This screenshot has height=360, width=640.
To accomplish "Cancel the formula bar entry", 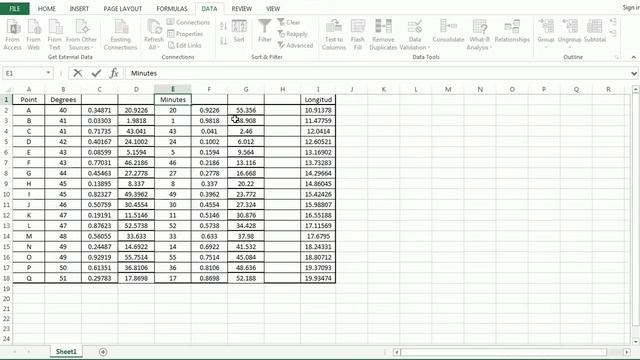I will [78, 73].
